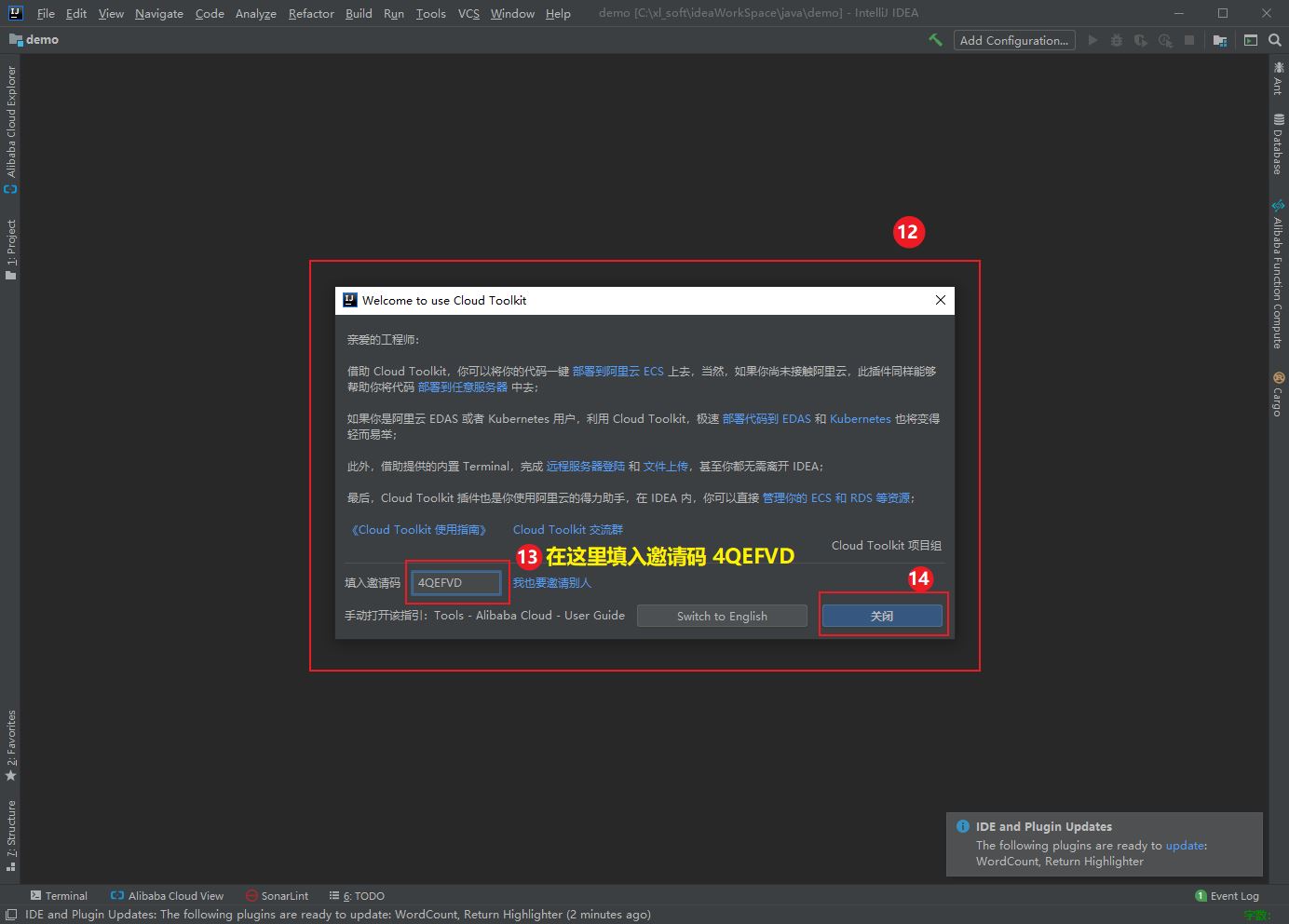This screenshot has width=1289, height=924.
Task: Click the Cloud Toolkit 项目组 signature text
Action: (x=887, y=545)
